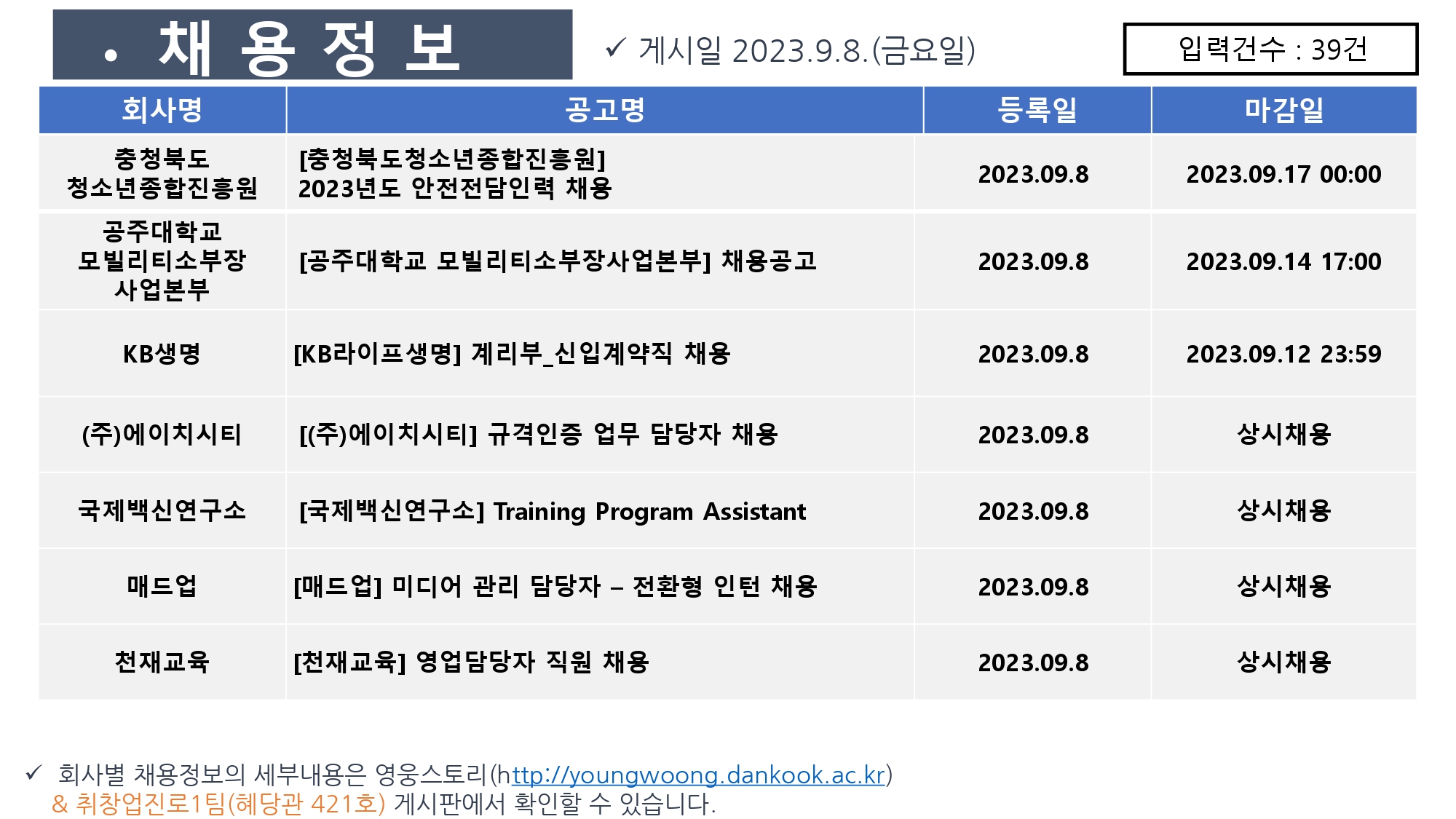Click registration date in the KB생명 row
This screenshot has height=819, width=1456.
pyautogui.click(x=1033, y=355)
